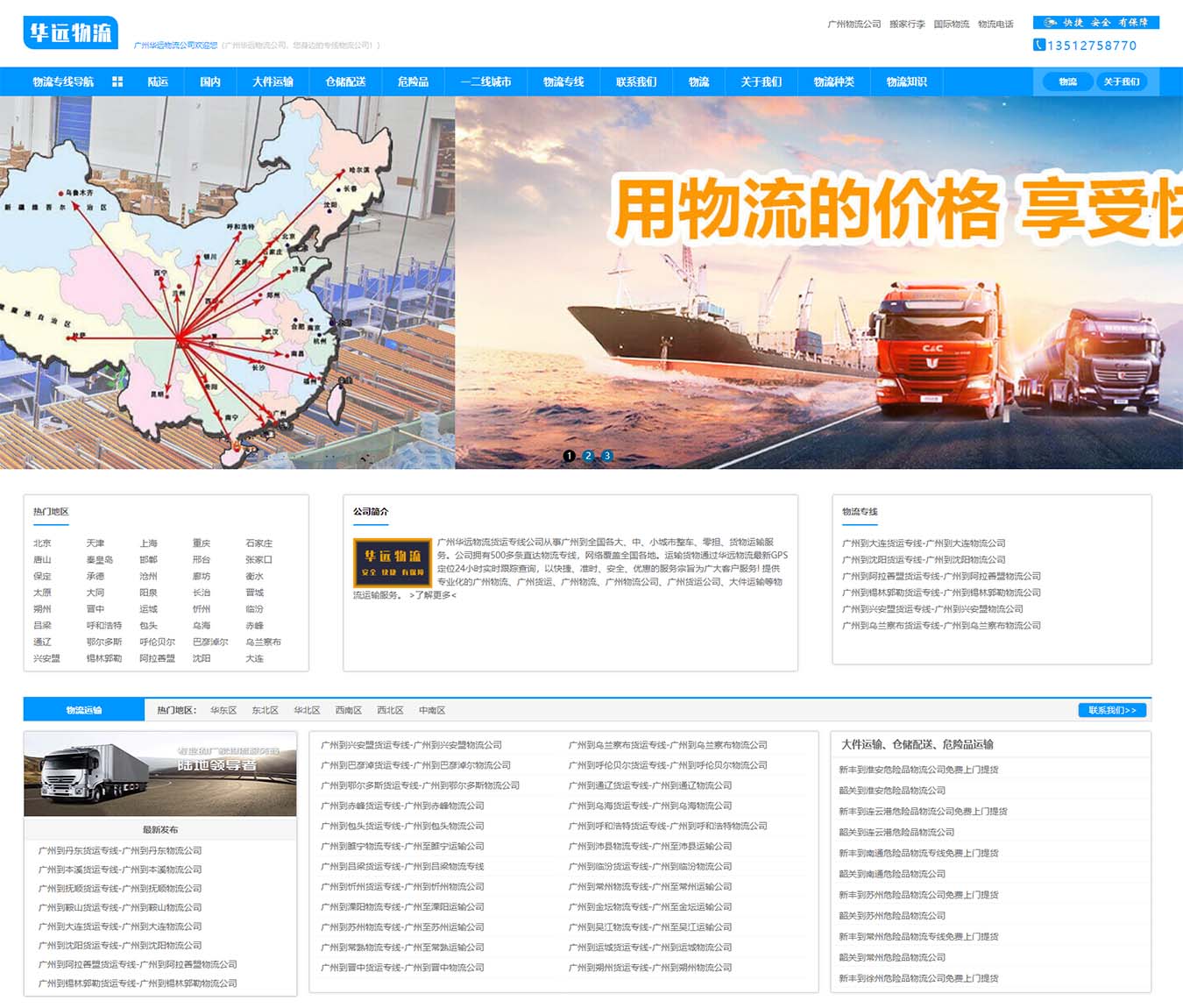This screenshot has height=1008, width=1183.
Task: Click the phone icon beside 13512758770
Action: (1038, 46)
